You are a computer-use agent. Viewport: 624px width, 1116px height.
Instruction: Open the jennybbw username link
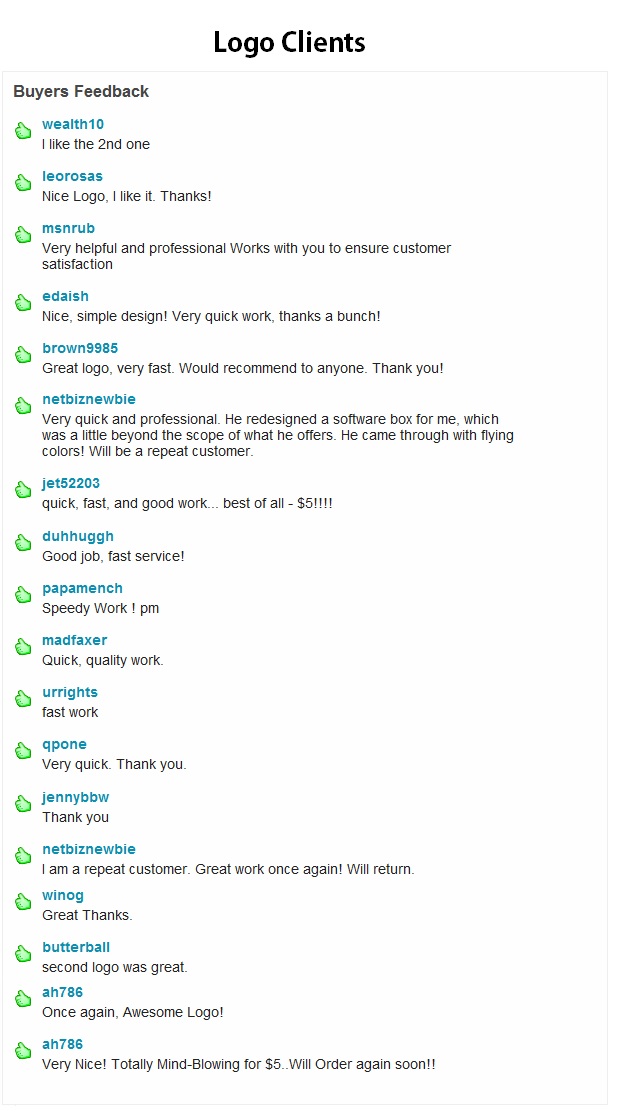click(75, 797)
